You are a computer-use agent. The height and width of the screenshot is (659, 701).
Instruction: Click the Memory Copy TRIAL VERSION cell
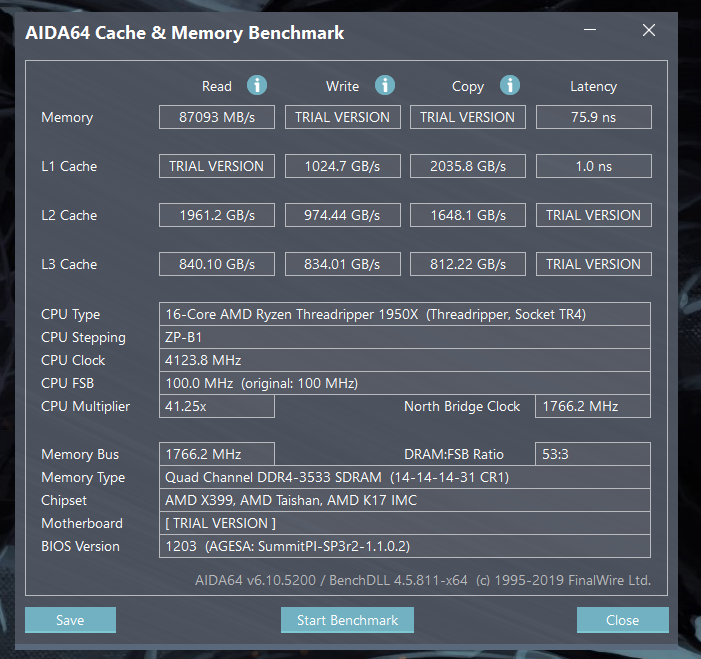[468, 117]
